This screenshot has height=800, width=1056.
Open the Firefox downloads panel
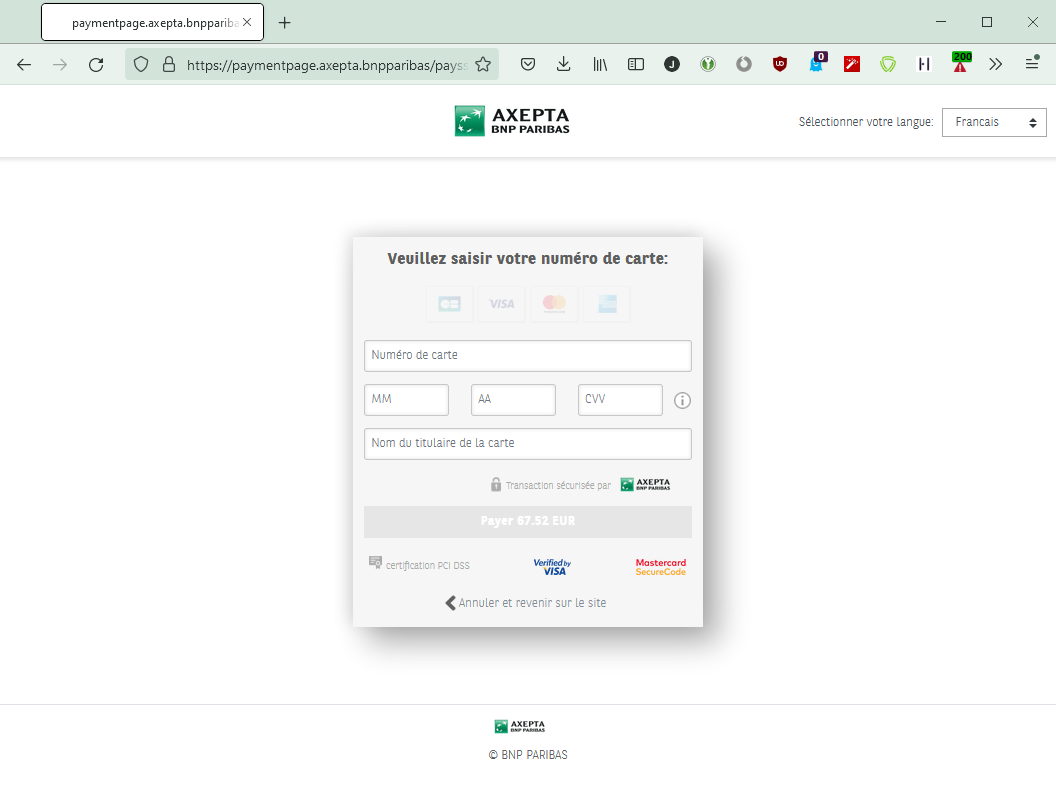point(564,64)
